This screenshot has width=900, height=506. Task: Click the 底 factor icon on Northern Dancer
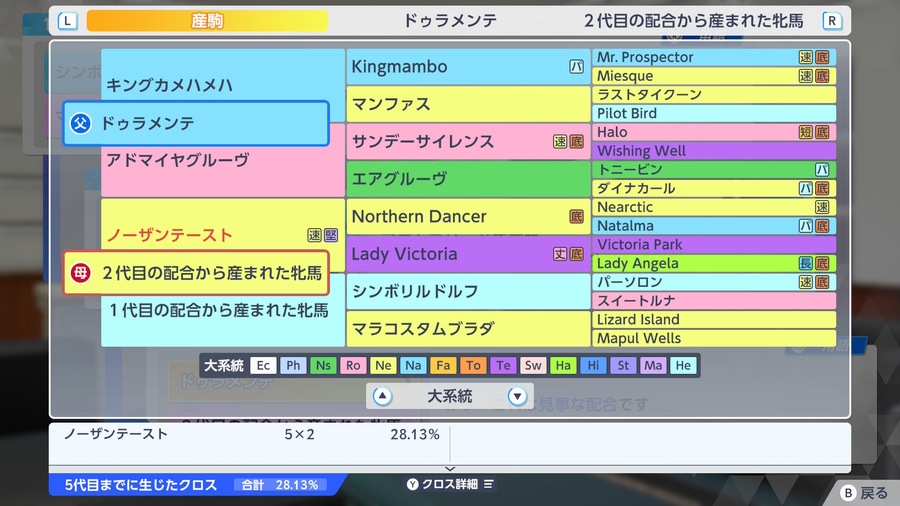pos(576,216)
